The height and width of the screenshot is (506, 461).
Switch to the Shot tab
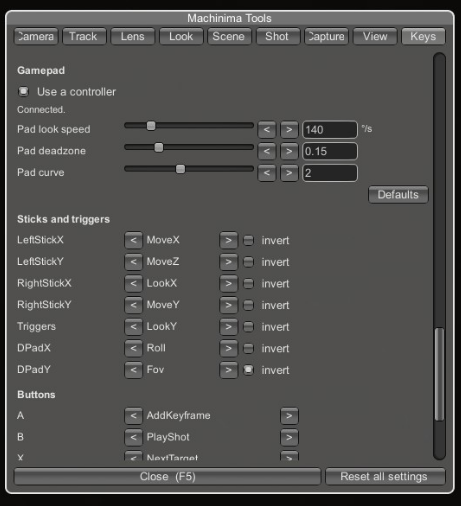277,36
